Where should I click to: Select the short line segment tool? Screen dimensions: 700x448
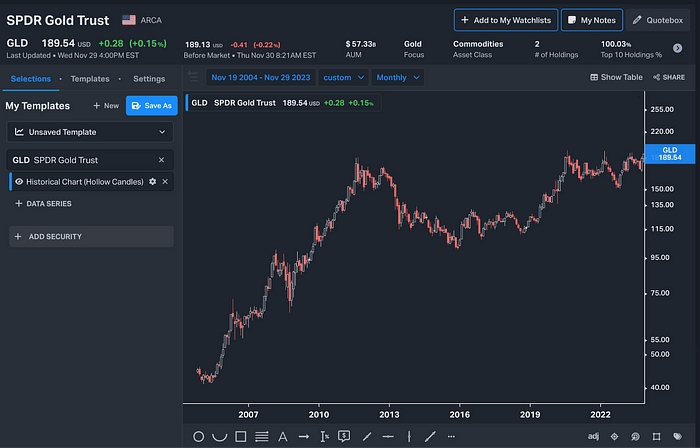[x=367, y=436]
